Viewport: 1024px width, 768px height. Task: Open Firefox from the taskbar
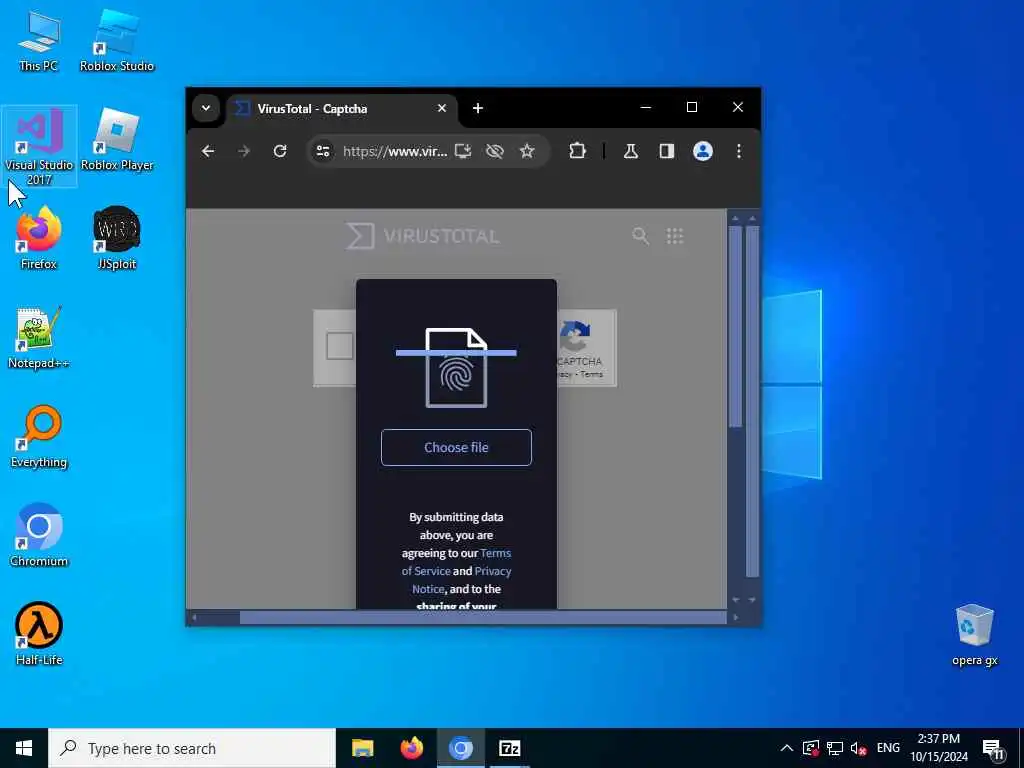(x=411, y=748)
